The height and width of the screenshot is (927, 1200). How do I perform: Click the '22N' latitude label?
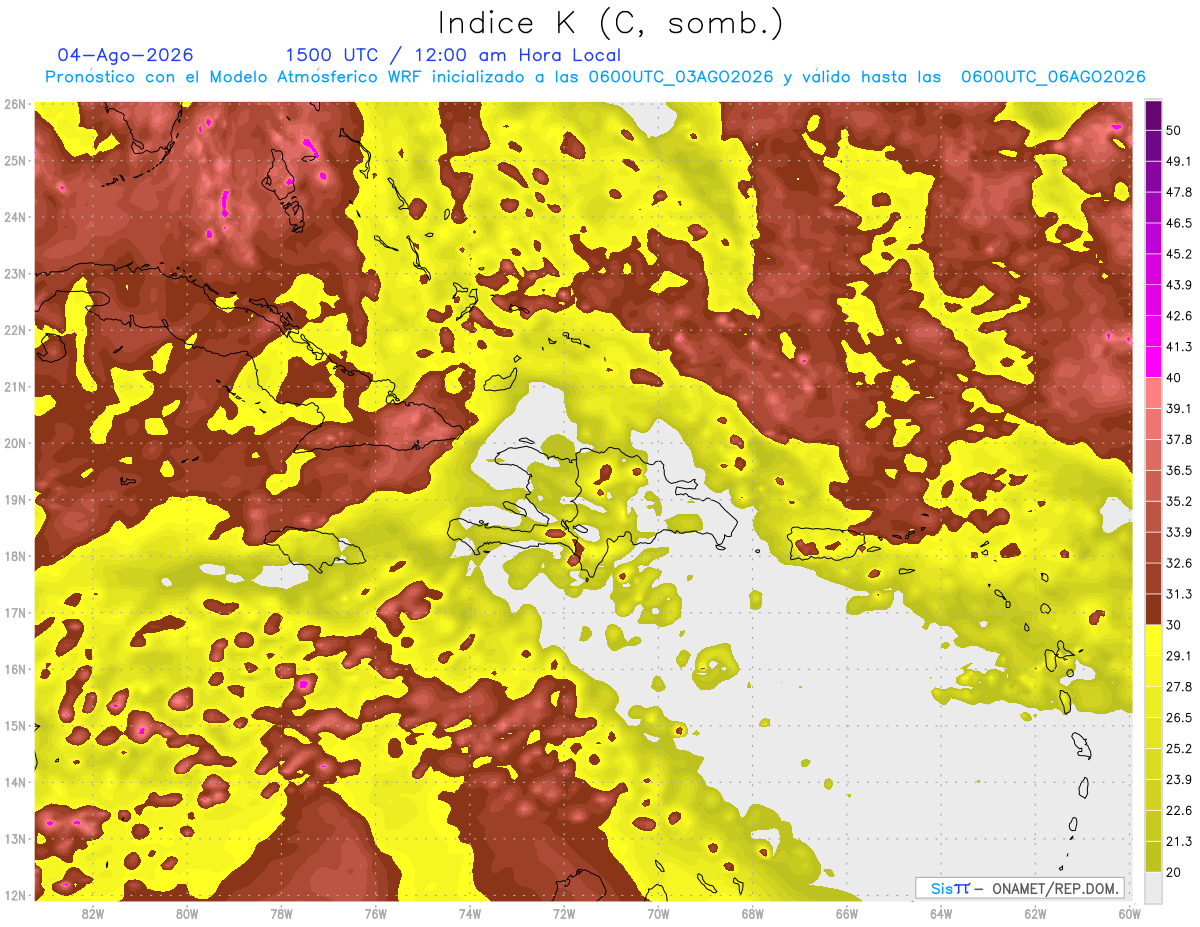(14, 330)
